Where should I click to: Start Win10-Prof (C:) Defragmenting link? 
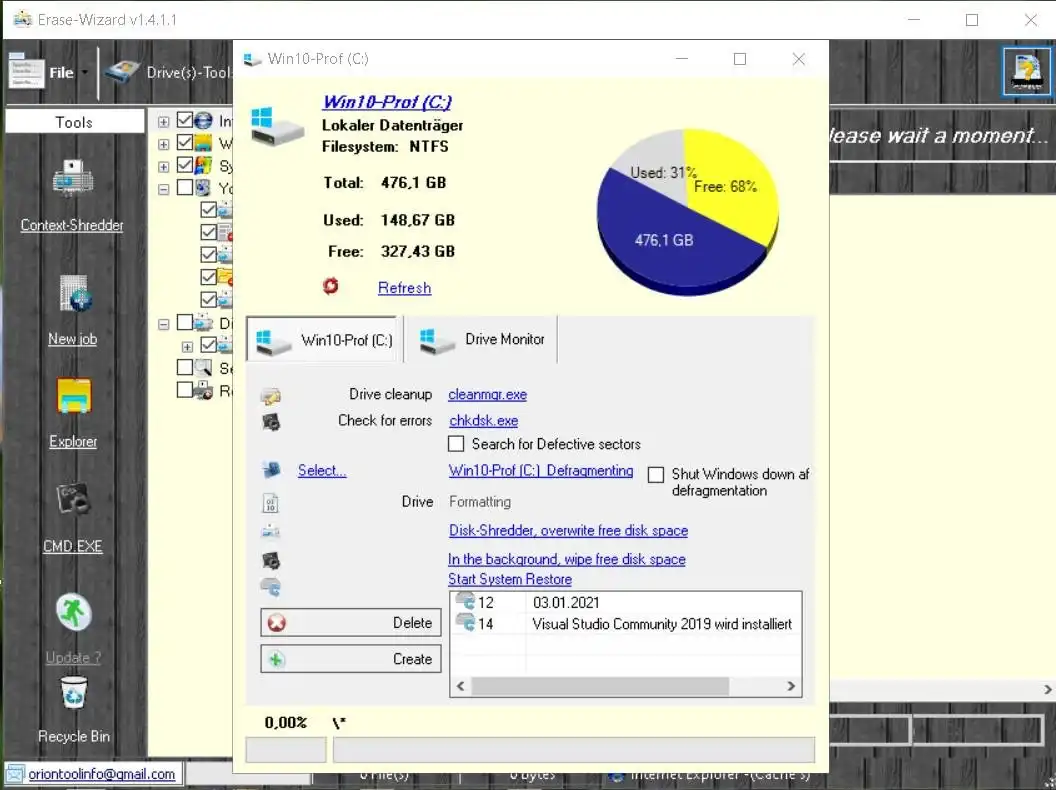point(541,470)
